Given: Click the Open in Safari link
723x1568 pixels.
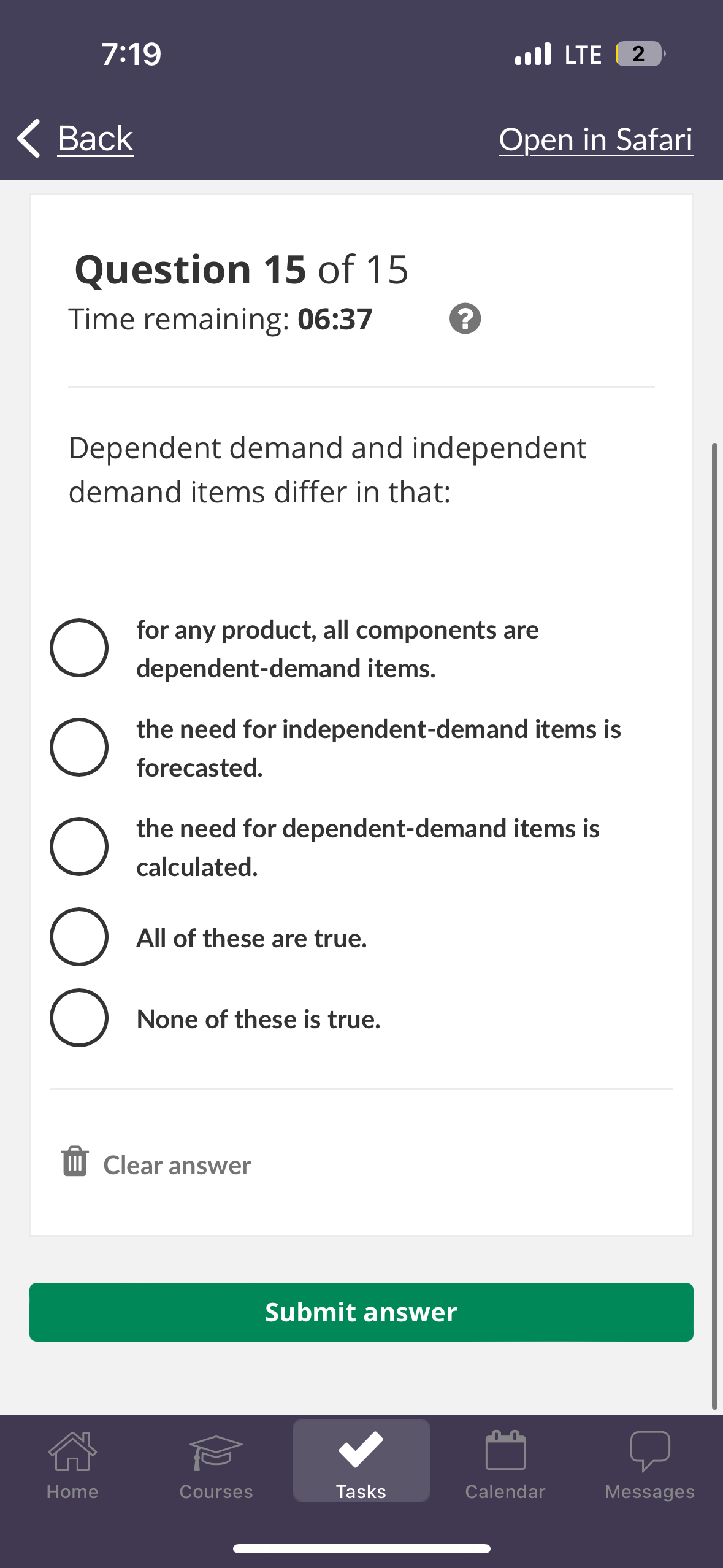Looking at the screenshot, I should pos(595,139).
